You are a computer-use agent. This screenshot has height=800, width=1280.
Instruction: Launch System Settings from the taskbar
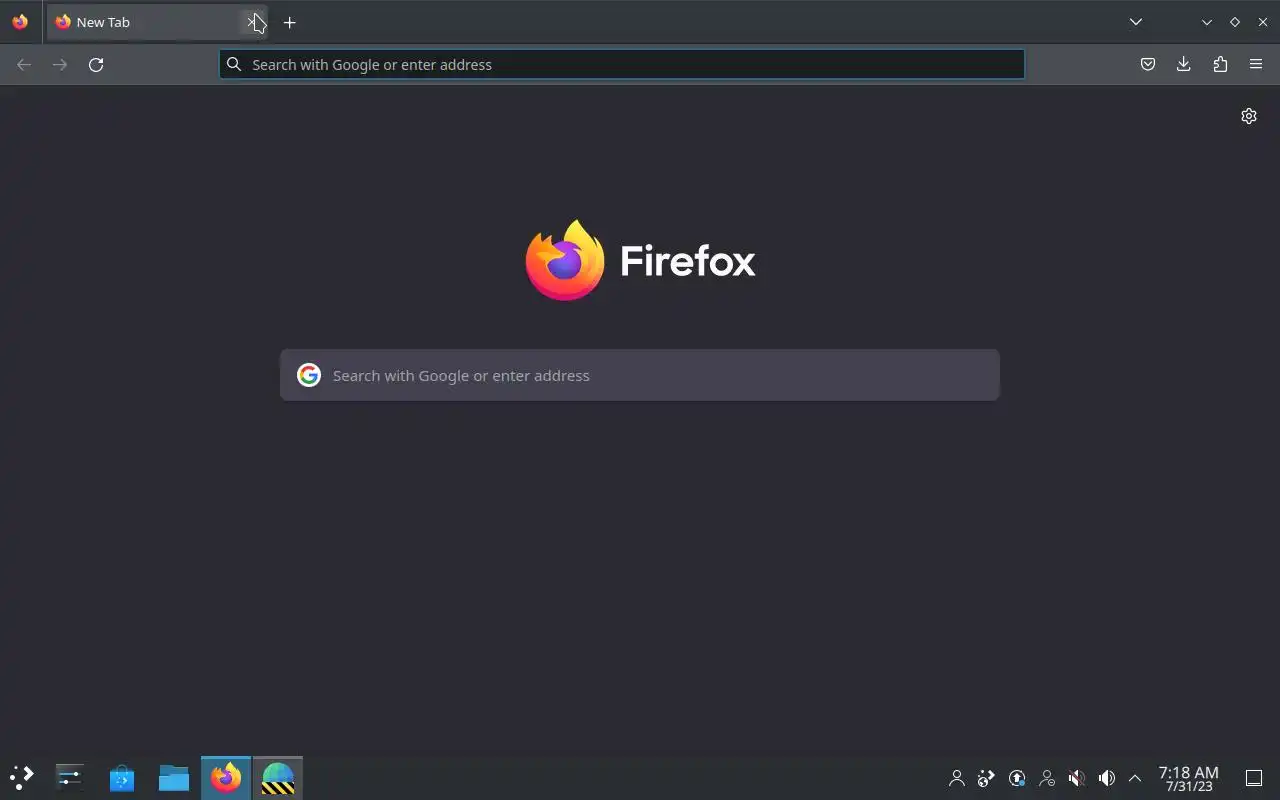pyautogui.click(x=70, y=778)
